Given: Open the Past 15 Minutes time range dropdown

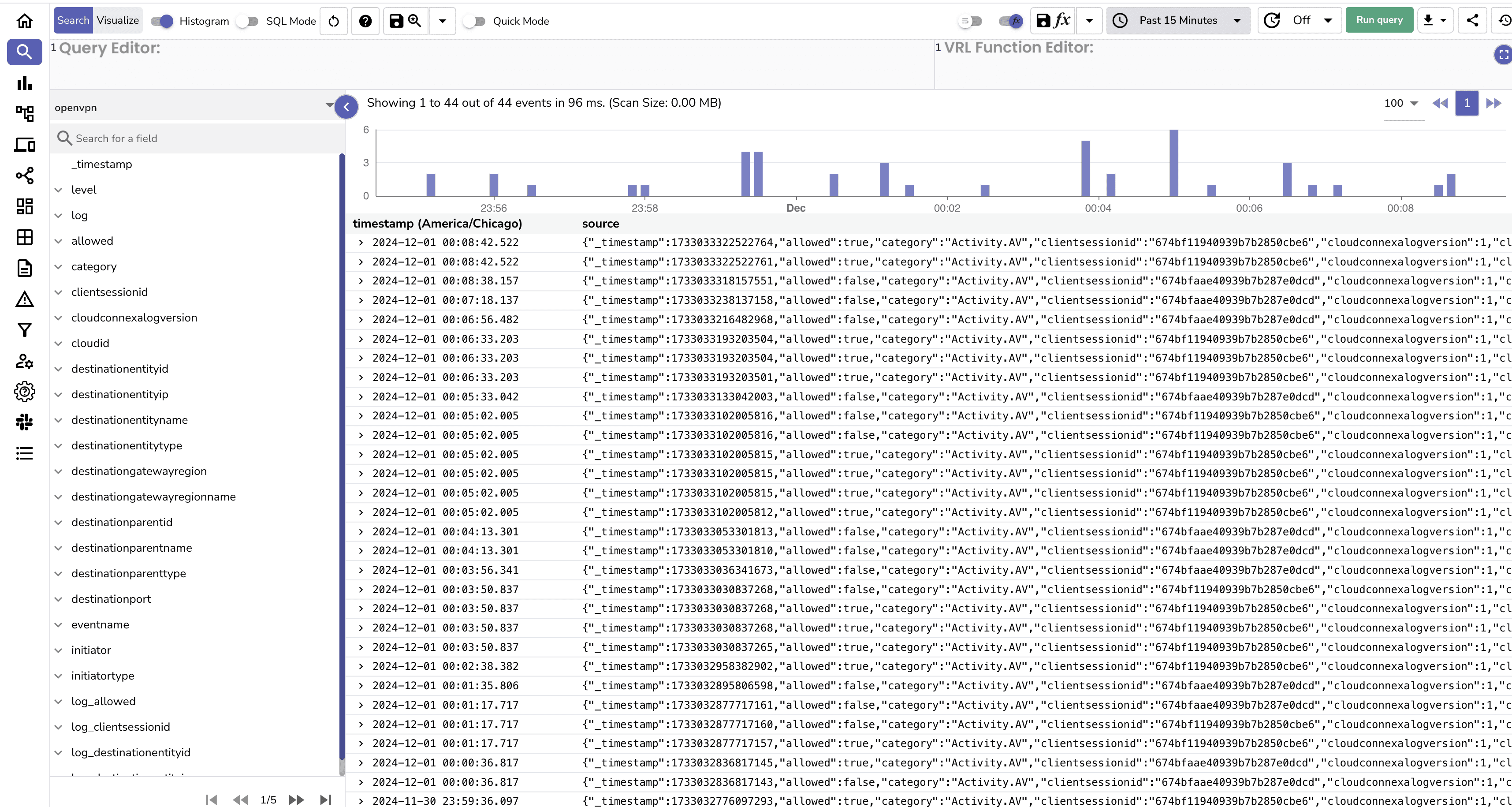Looking at the screenshot, I should pos(1178,21).
